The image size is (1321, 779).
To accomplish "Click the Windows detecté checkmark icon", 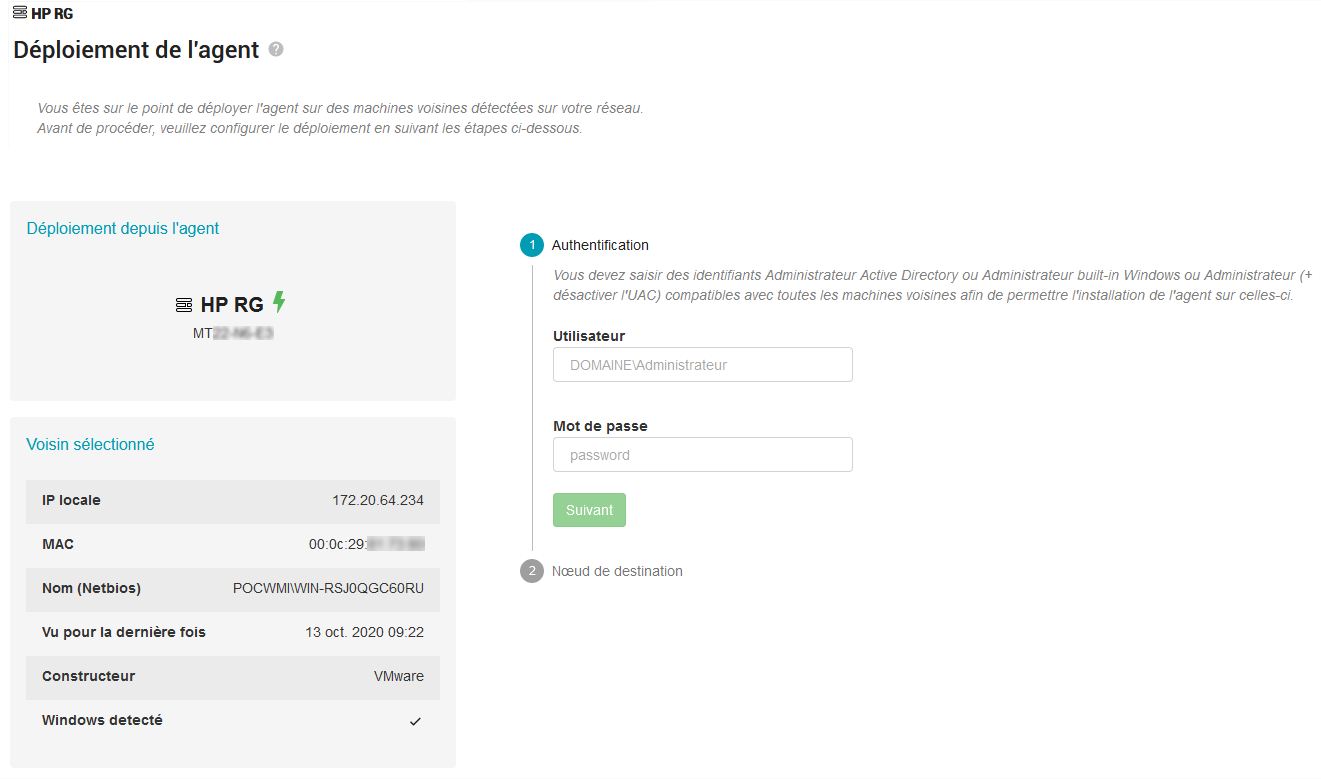I will [x=415, y=721].
